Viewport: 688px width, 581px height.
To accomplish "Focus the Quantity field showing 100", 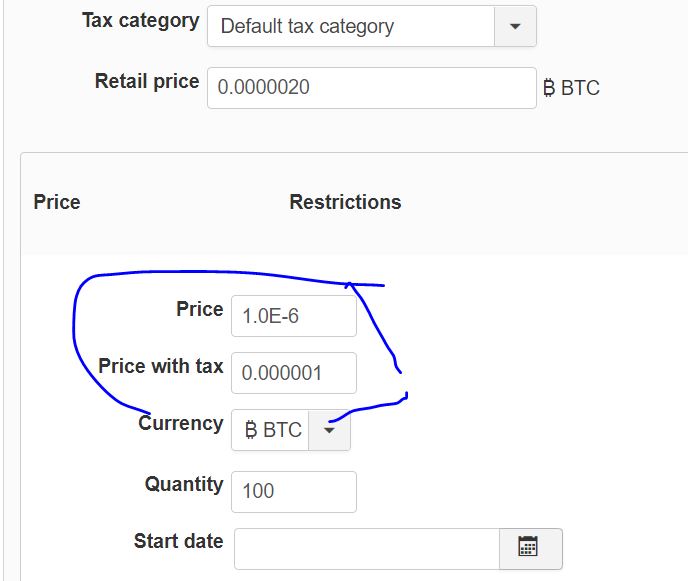I will pos(293,491).
